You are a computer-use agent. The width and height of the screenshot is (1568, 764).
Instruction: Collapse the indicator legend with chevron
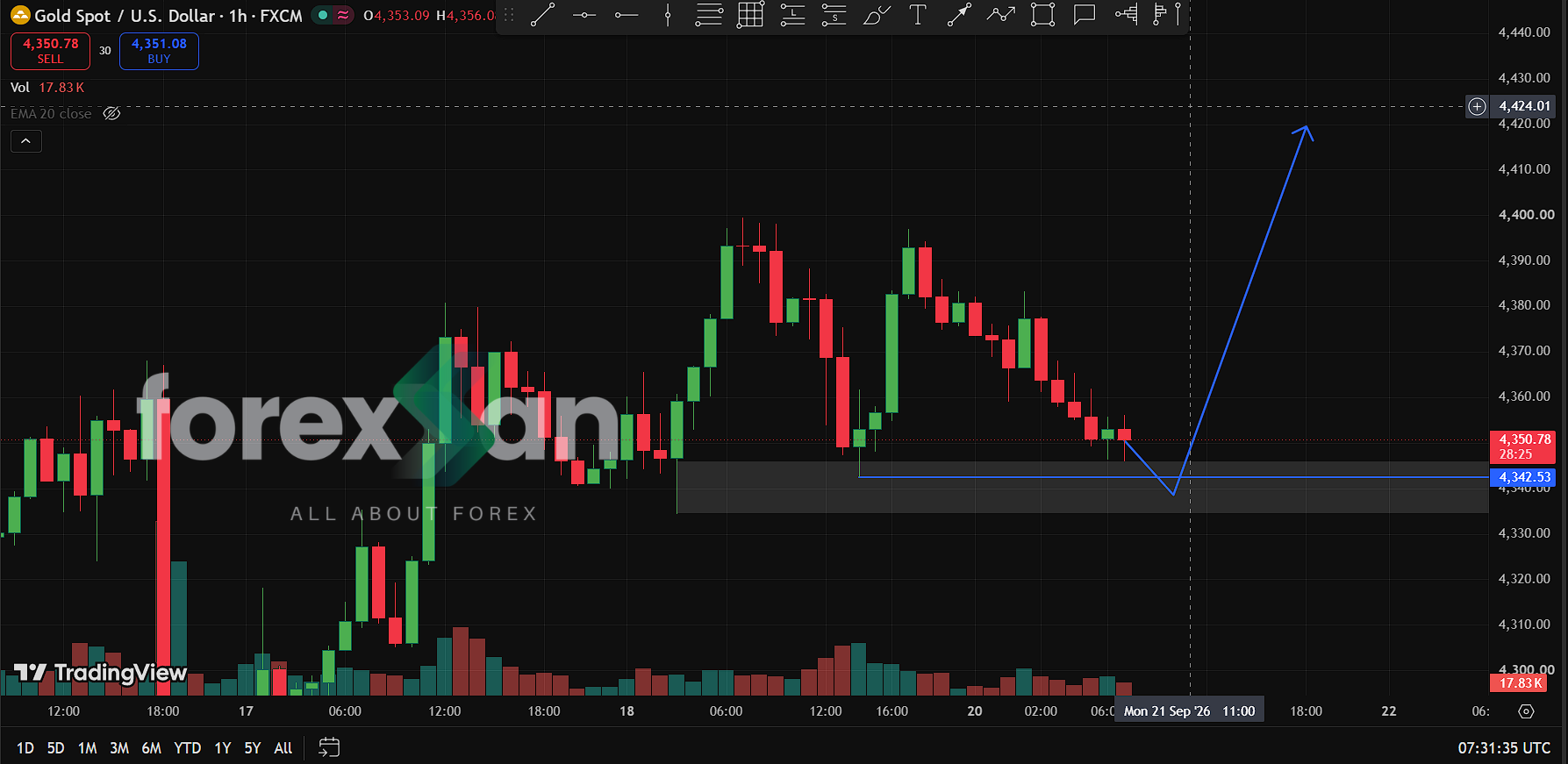click(26, 141)
